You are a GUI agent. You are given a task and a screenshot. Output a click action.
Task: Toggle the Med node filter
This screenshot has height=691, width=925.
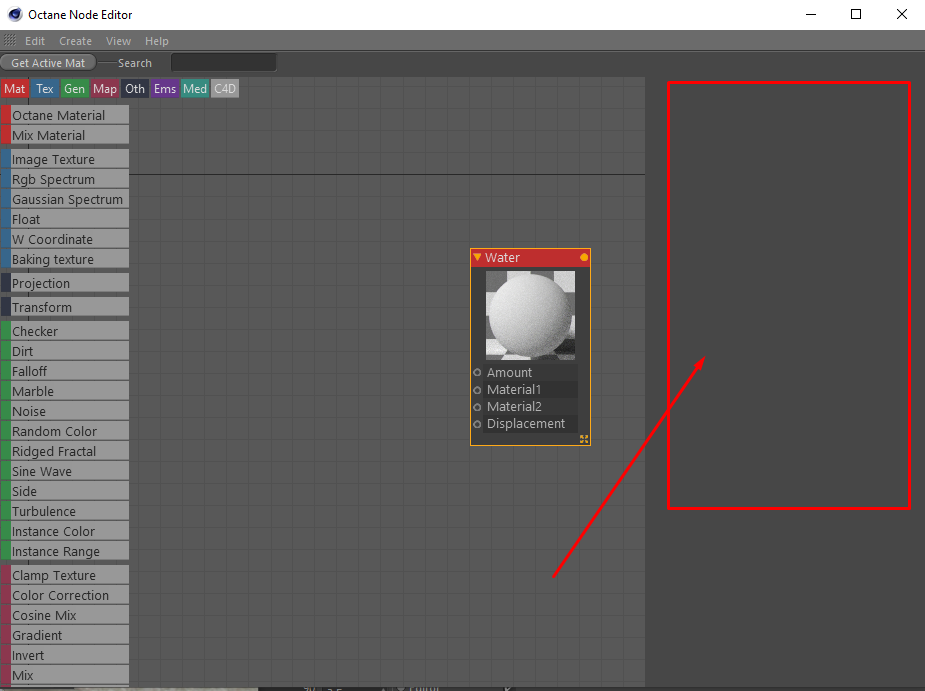pyautogui.click(x=195, y=89)
